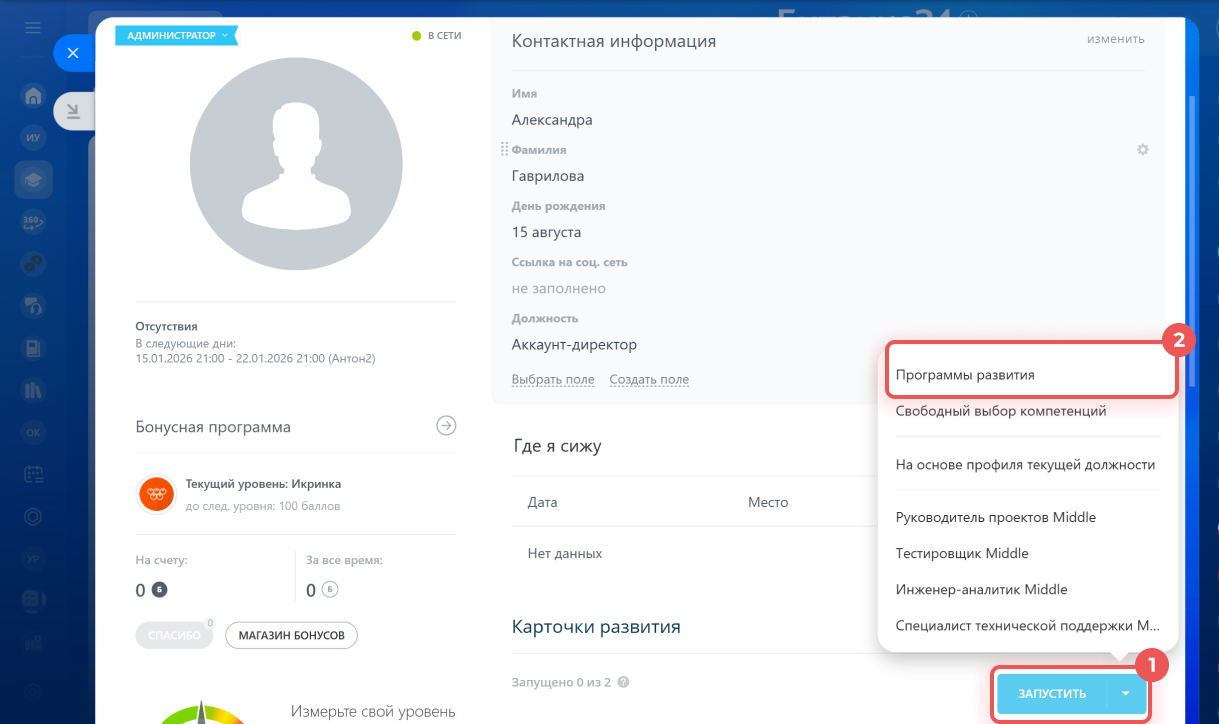Click the hamburger menu icon
1219x724 pixels.
click(33, 27)
